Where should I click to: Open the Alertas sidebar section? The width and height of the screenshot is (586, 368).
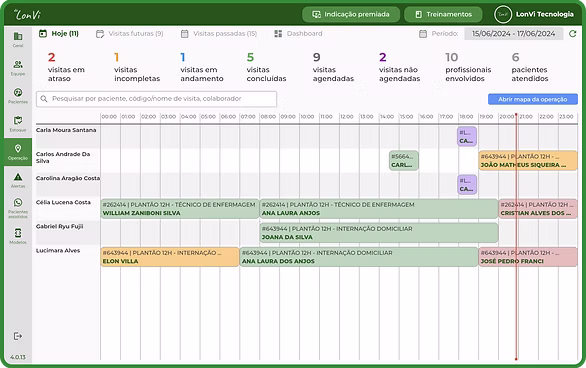tap(18, 180)
